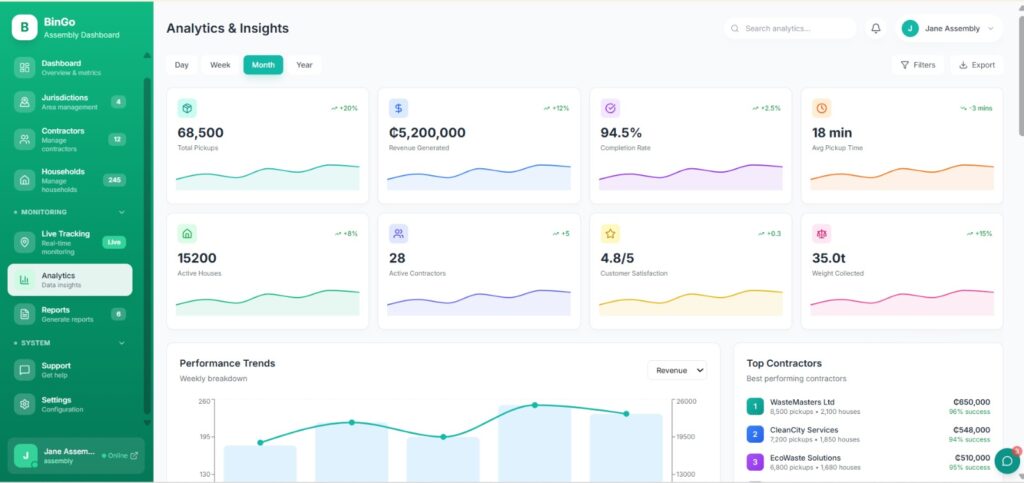Image resolution: width=1024 pixels, height=483 pixels.
Task: Click the Avg Pickup Time clock icon
Action: click(x=821, y=108)
